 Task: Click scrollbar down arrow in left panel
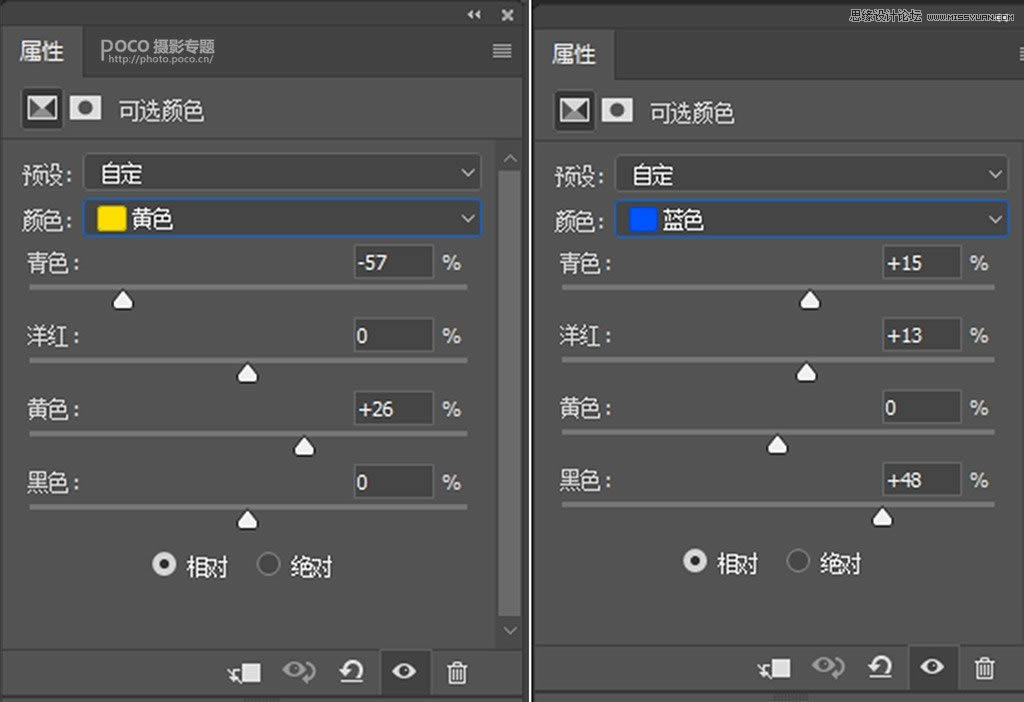coord(510,630)
